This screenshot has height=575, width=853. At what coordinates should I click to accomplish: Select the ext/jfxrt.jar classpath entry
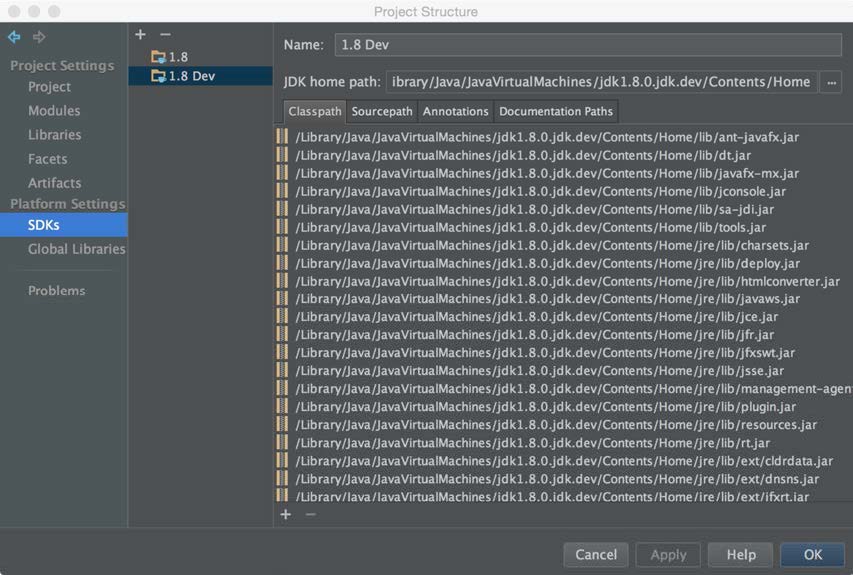click(552, 496)
